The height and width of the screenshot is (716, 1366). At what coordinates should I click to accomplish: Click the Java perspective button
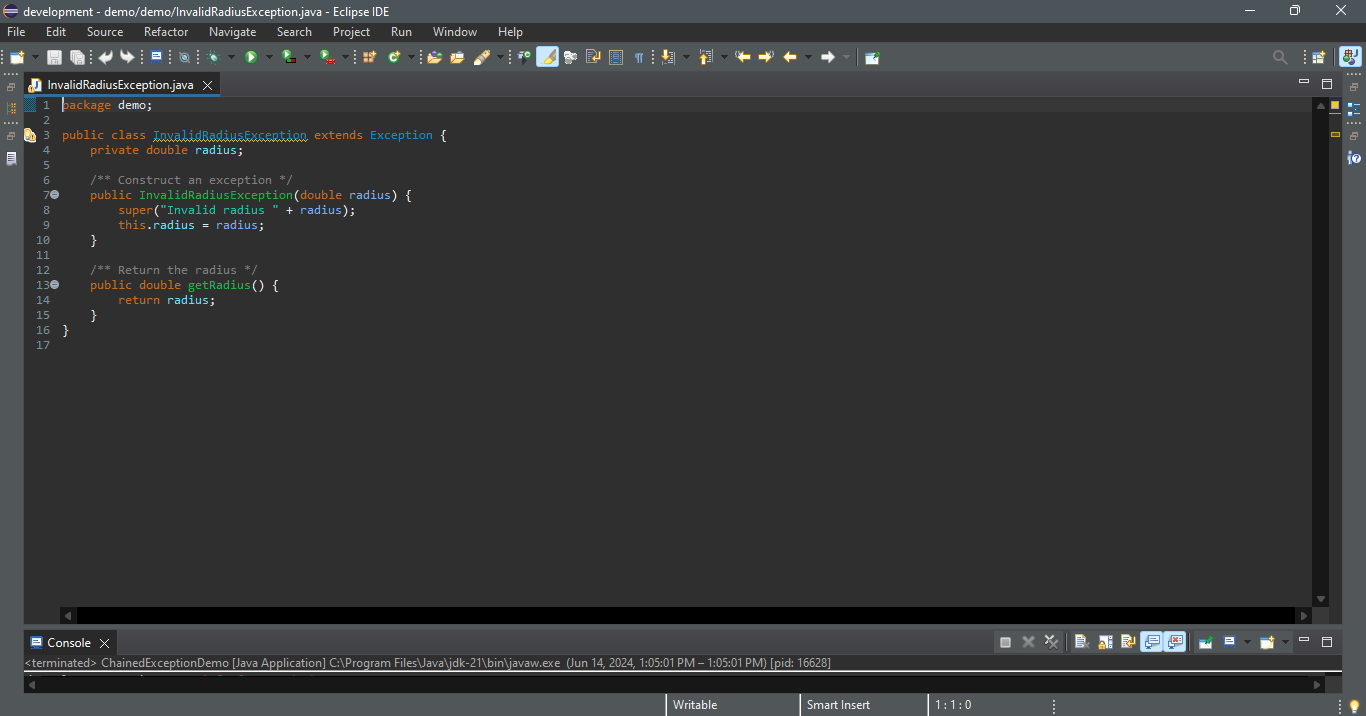pyautogui.click(x=1350, y=58)
